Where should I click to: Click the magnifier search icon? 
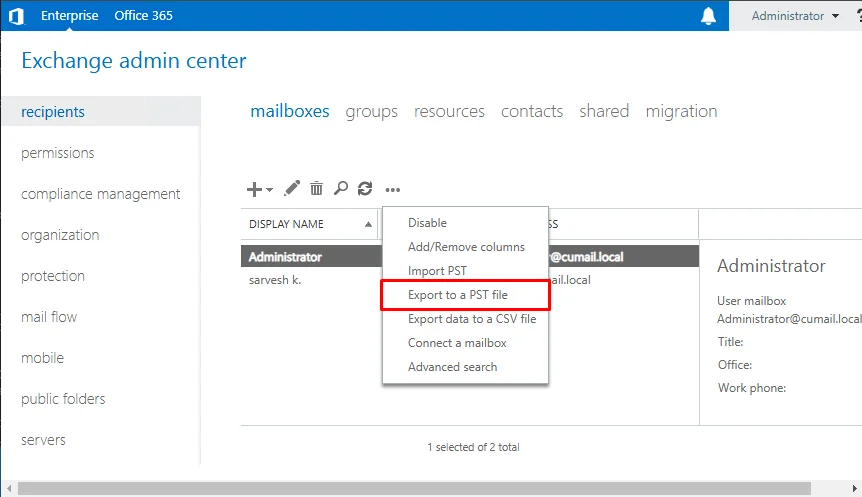tap(341, 189)
